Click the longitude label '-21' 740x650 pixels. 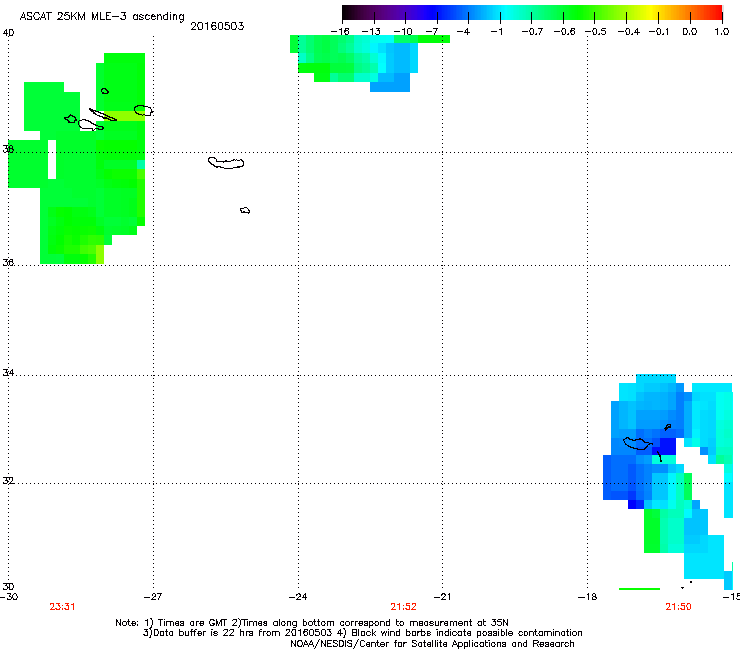(x=442, y=597)
